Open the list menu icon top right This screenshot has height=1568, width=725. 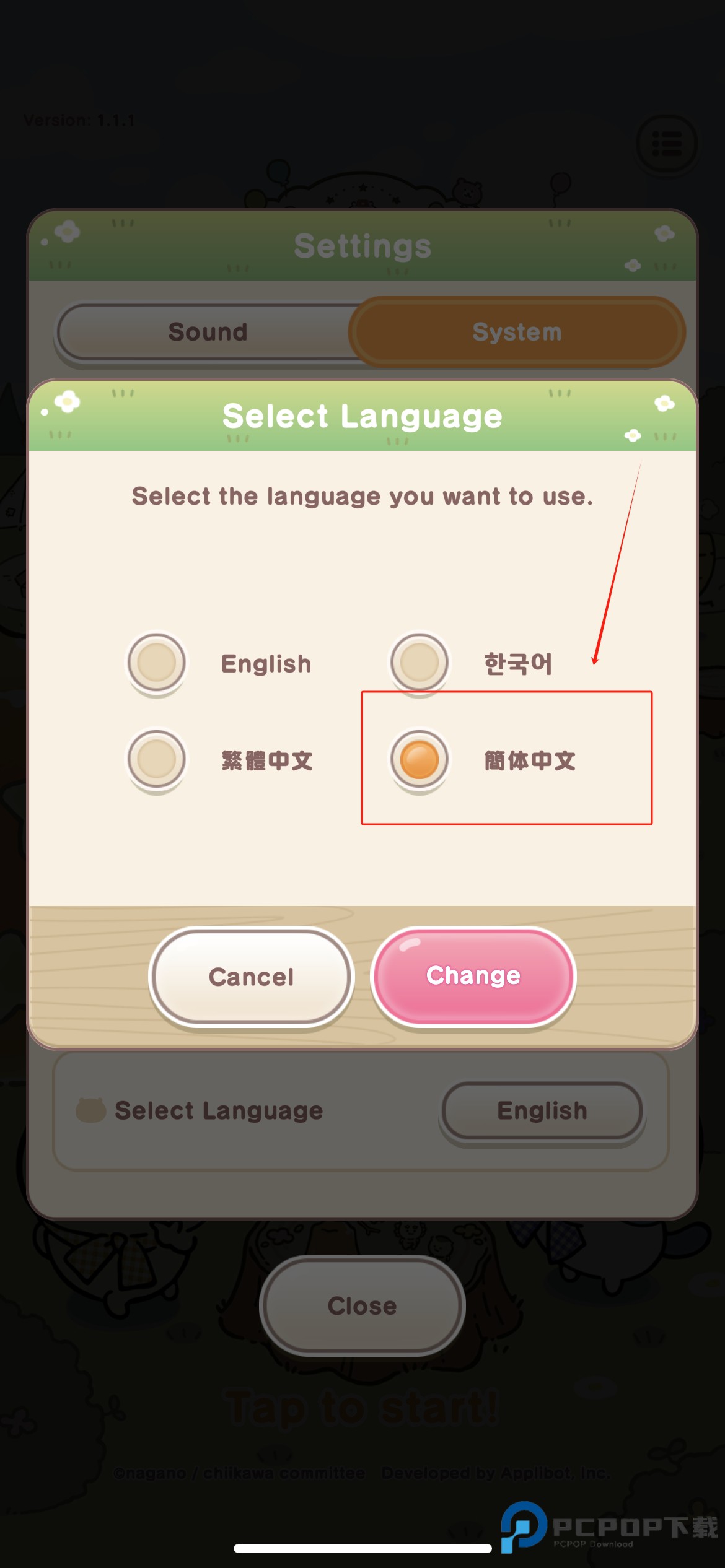(667, 144)
